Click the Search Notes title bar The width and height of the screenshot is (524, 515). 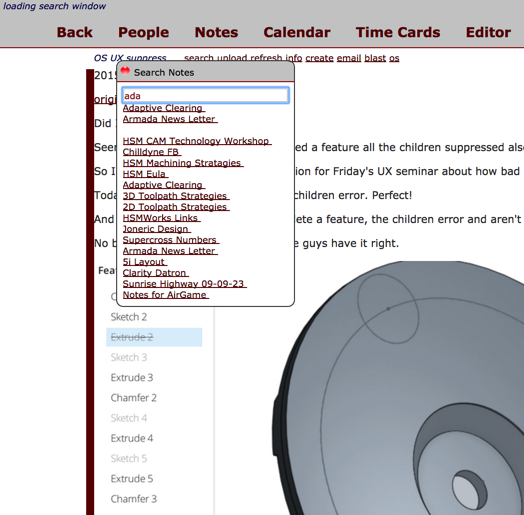[206, 72]
